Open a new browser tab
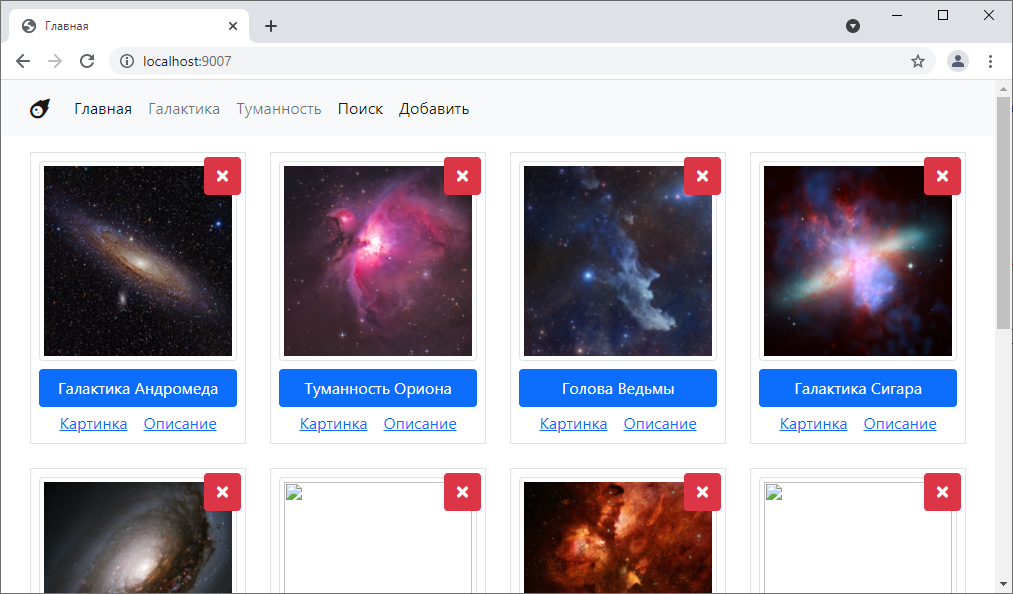 271,26
